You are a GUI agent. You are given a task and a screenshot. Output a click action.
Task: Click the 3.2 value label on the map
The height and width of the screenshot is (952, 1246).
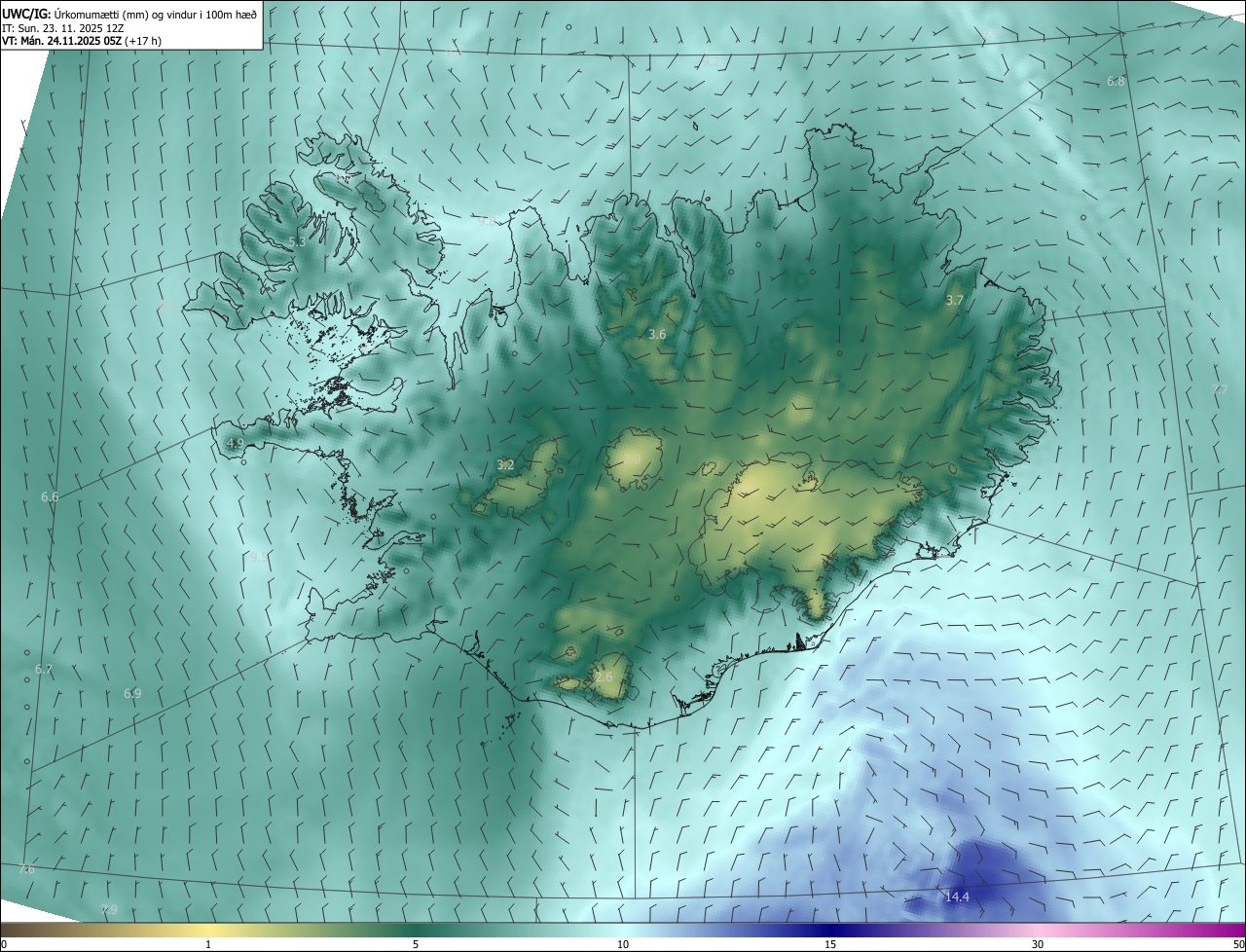click(505, 464)
